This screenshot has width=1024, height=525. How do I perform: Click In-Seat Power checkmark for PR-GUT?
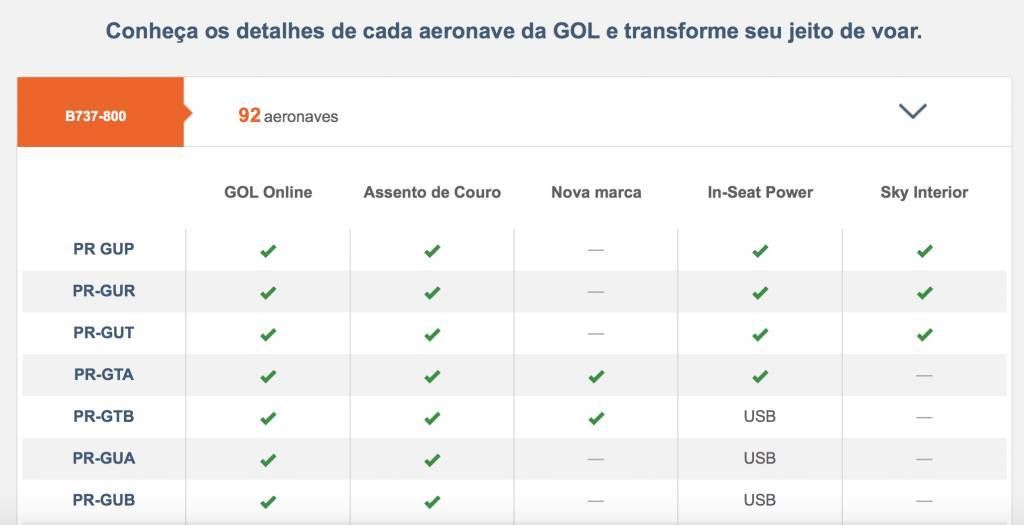(x=760, y=334)
